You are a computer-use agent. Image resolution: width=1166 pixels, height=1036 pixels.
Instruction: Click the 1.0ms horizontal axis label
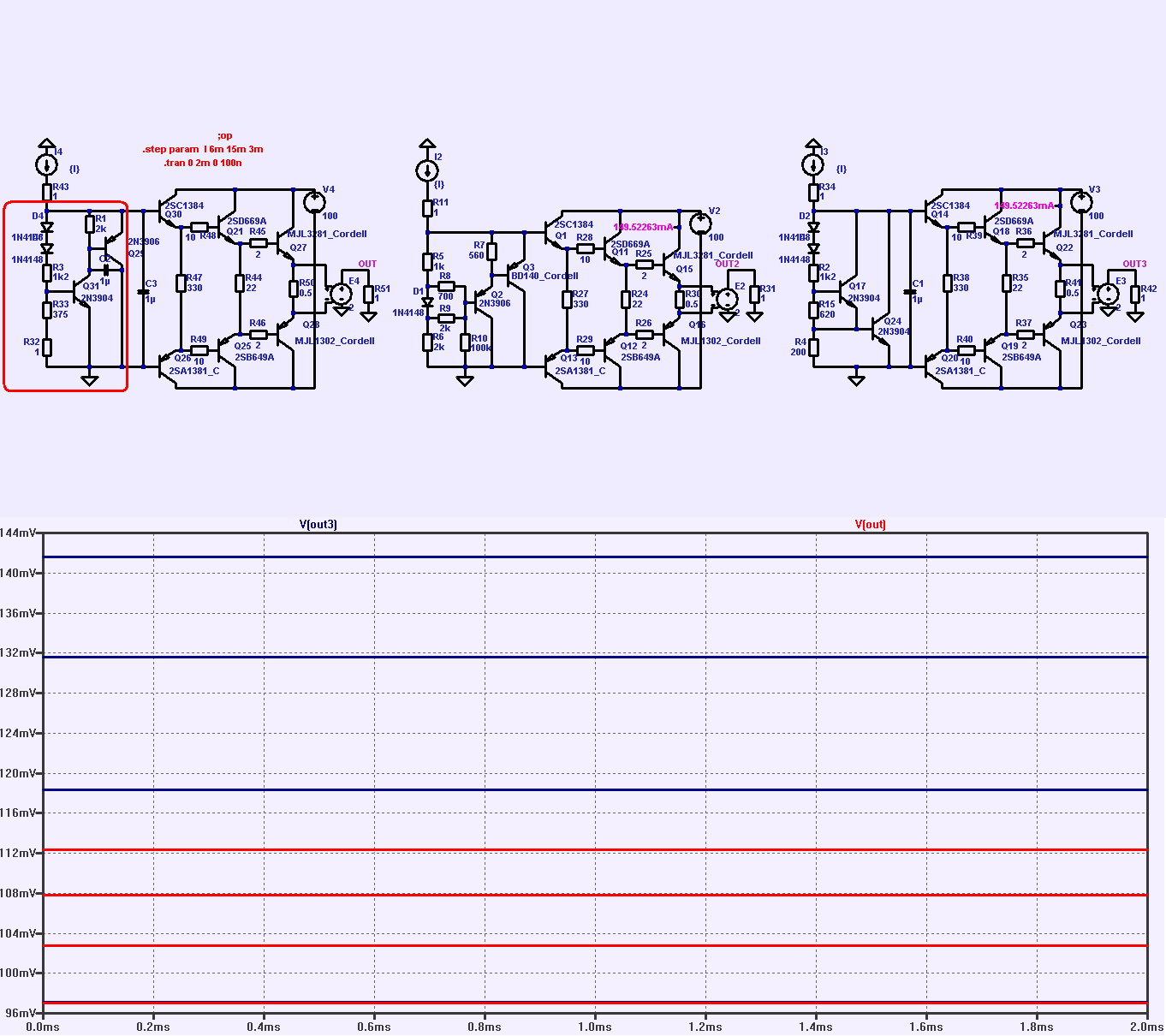pyautogui.click(x=595, y=1027)
